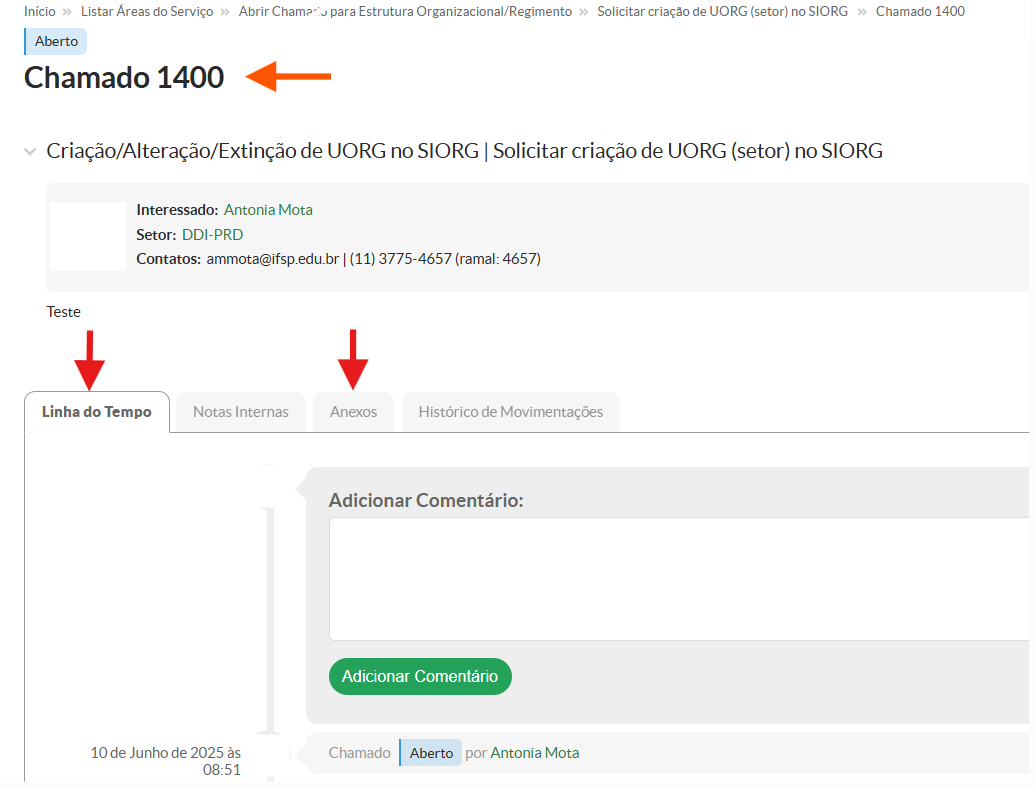The width and height of the screenshot is (1034, 788).
Task: Click the ammota@ifsp.edu.br contact email
Action: (x=272, y=259)
